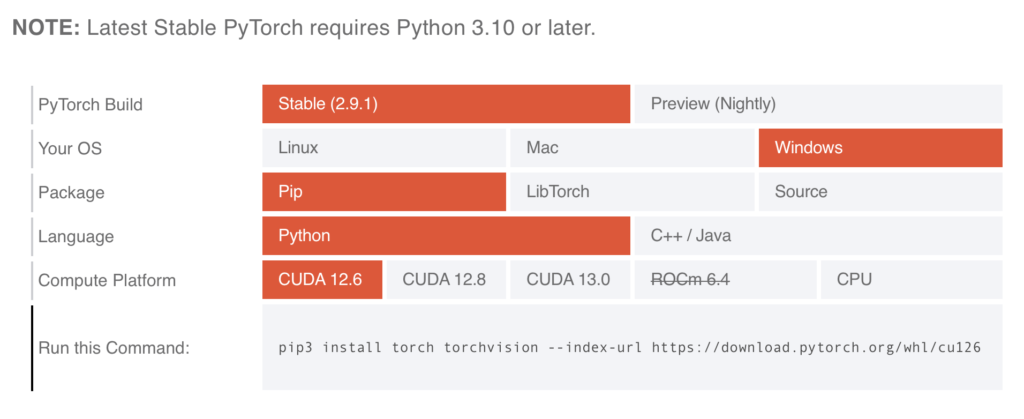Select the Source package option
Screen dimensions: 1024x419
pos(880,191)
